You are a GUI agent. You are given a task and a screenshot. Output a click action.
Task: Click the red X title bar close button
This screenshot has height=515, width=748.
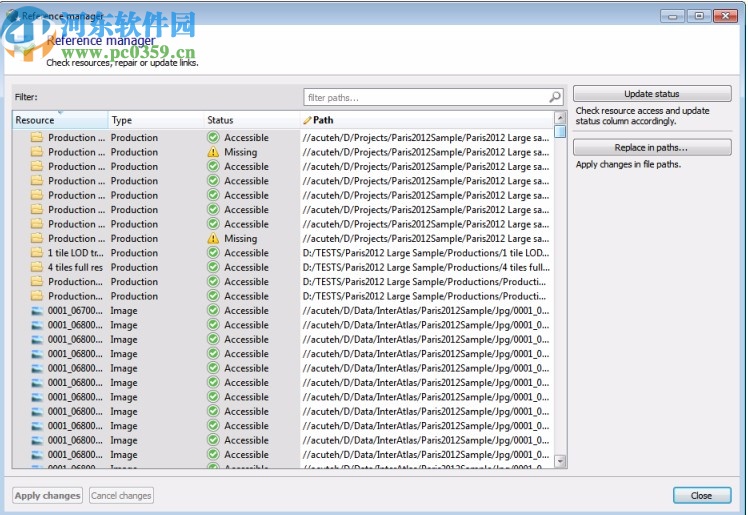click(726, 16)
